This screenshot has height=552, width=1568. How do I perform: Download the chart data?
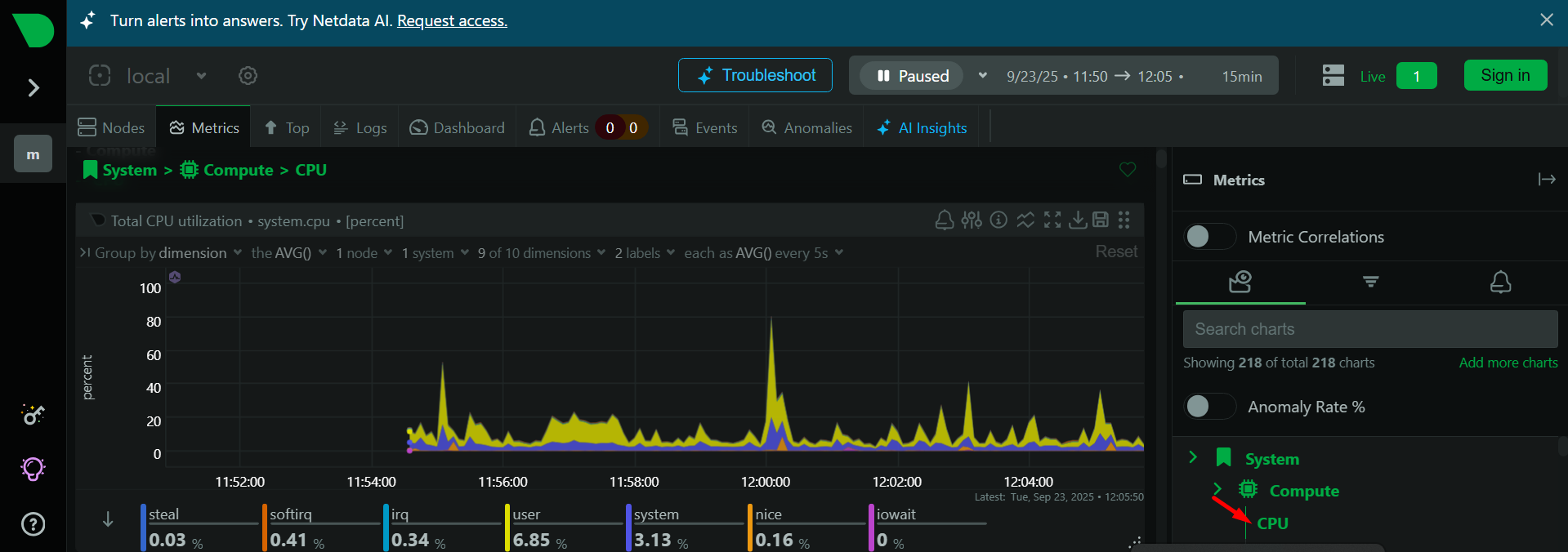[x=1078, y=220]
